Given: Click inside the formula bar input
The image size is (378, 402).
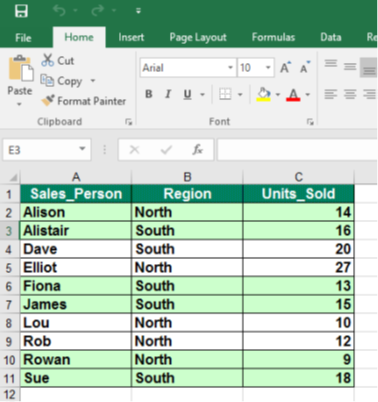Looking at the screenshot, I should click(297, 150).
